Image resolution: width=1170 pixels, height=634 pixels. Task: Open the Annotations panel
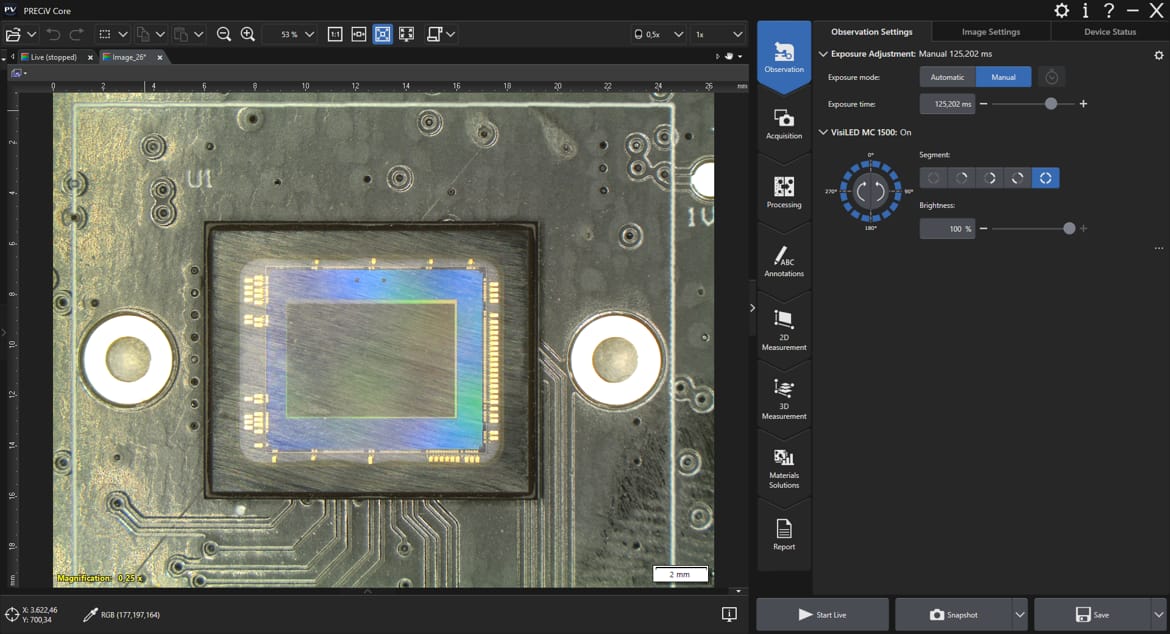(784, 261)
